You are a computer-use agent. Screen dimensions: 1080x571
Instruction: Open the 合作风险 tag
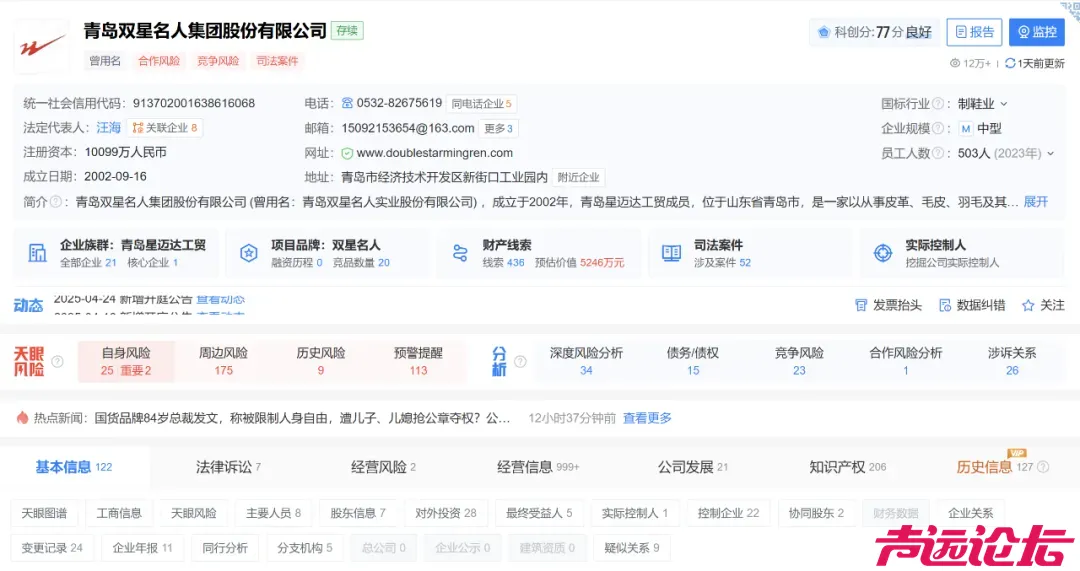click(x=159, y=61)
